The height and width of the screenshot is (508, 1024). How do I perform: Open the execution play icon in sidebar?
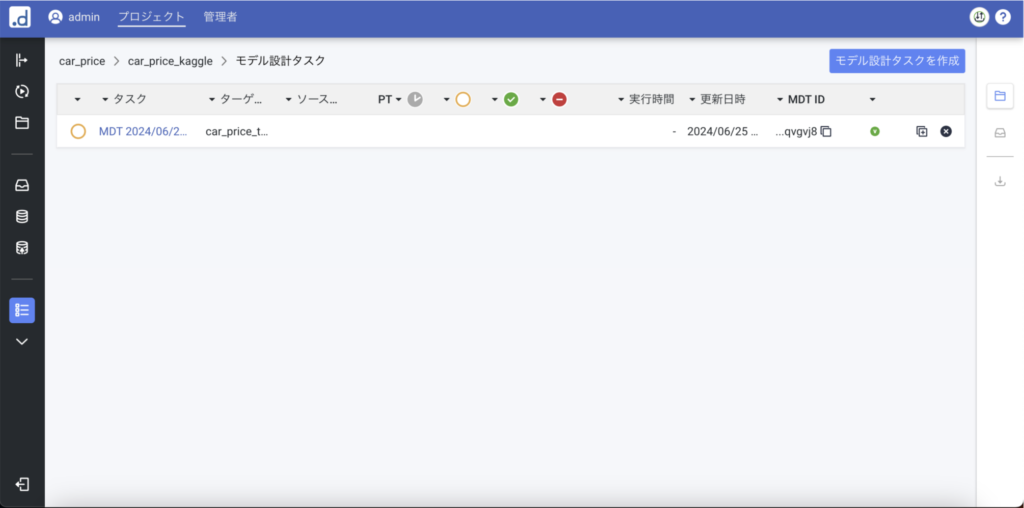coord(22,91)
